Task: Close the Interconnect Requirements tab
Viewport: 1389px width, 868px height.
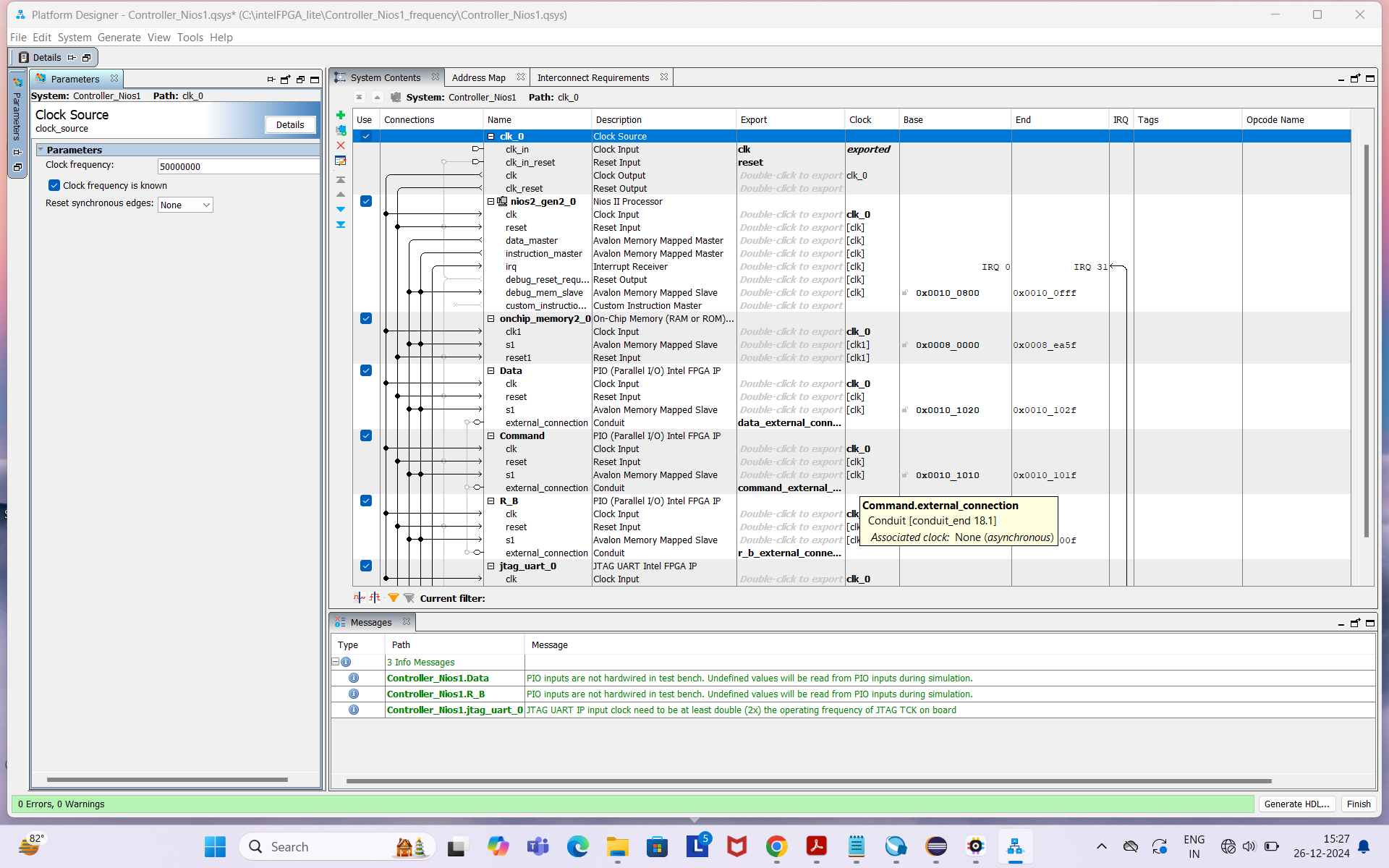Action: click(664, 77)
